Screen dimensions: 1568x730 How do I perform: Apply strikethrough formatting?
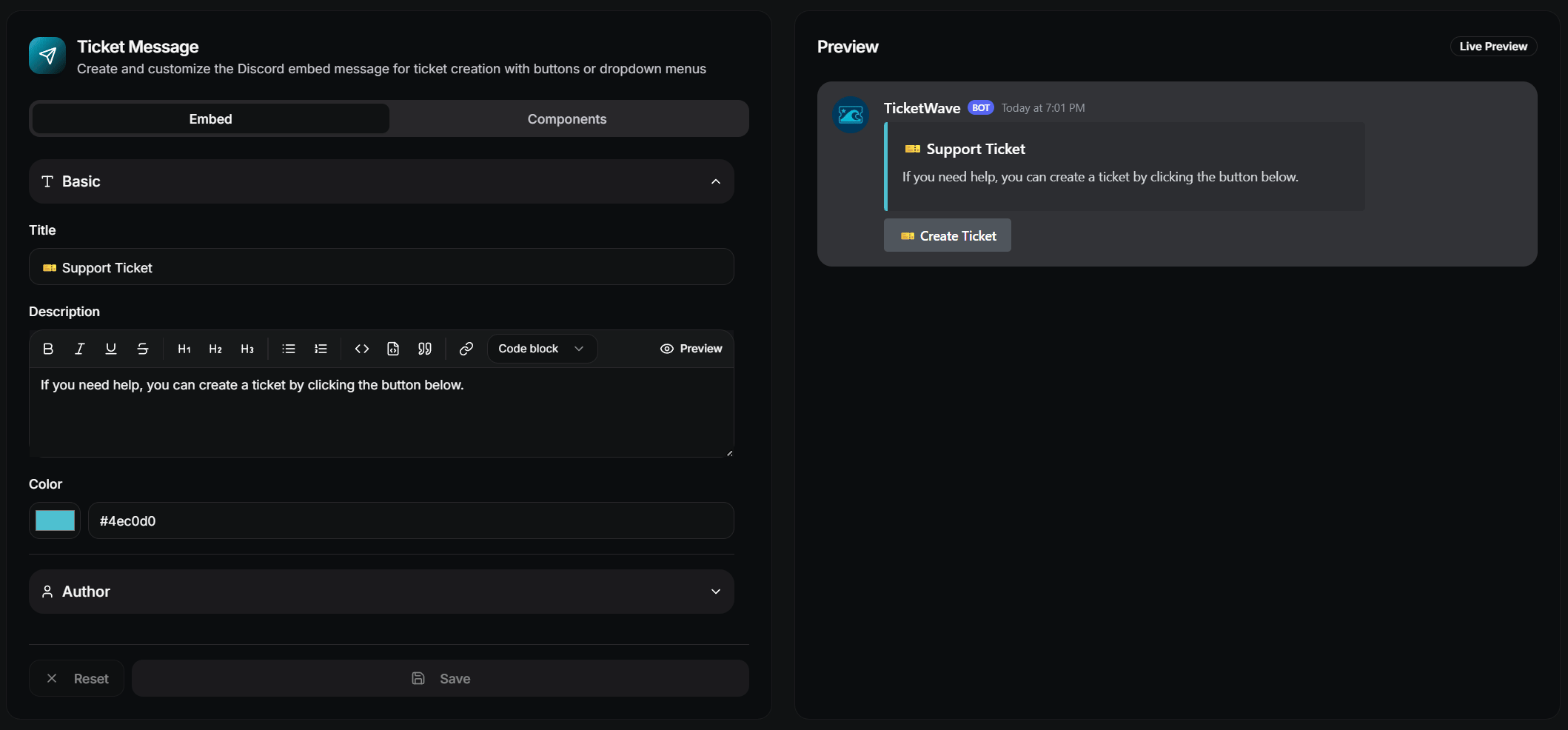pyautogui.click(x=143, y=349)
